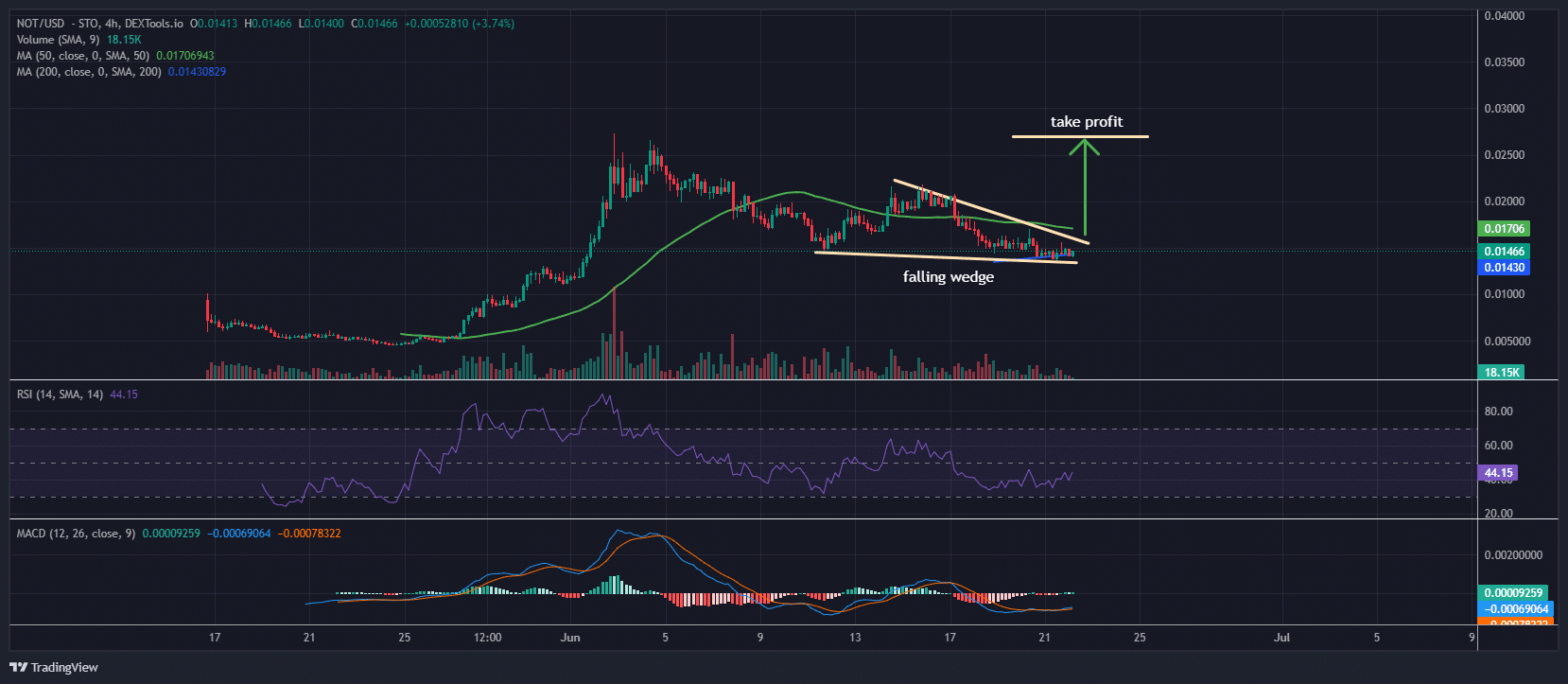
Task: Select the NOT/USD - STO, 4h, DEXTools.io chart title
Action: click(100, 24)
